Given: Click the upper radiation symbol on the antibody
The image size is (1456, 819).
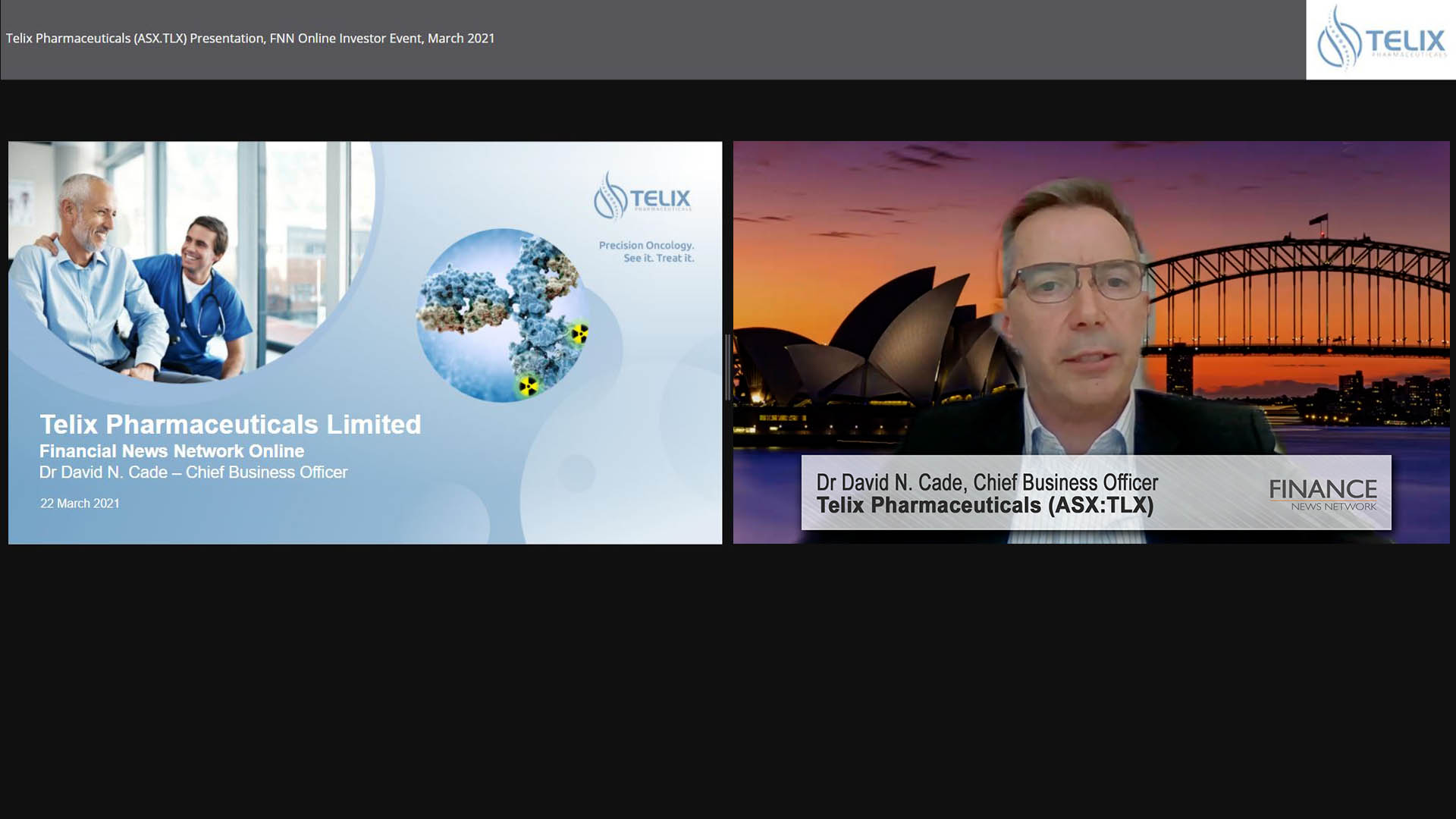Looking at the screenshot, I should pos(579,332).
